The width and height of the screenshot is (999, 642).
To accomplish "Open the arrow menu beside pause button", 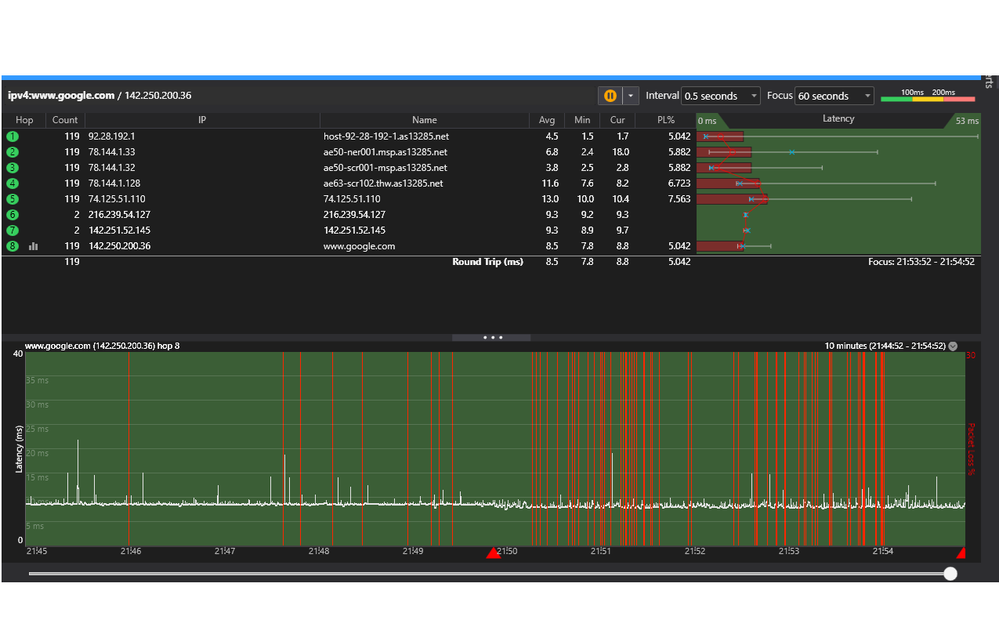I will tap(630, 96).
